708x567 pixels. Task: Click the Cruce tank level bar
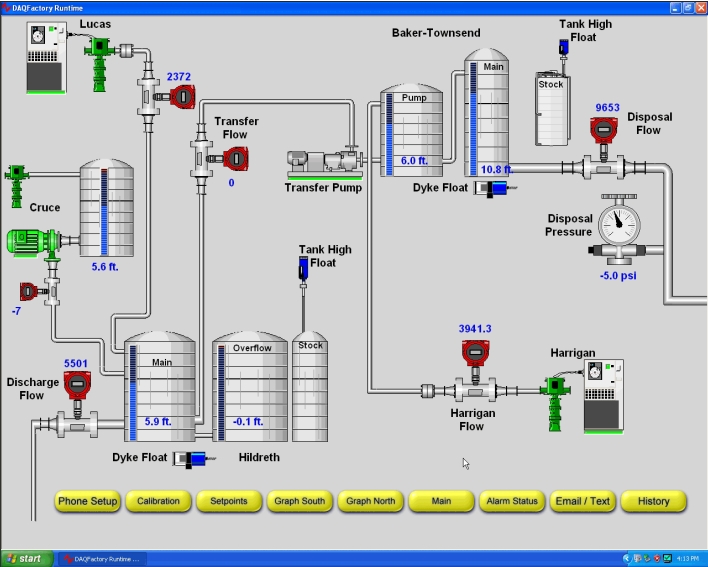tap(104, 212)
